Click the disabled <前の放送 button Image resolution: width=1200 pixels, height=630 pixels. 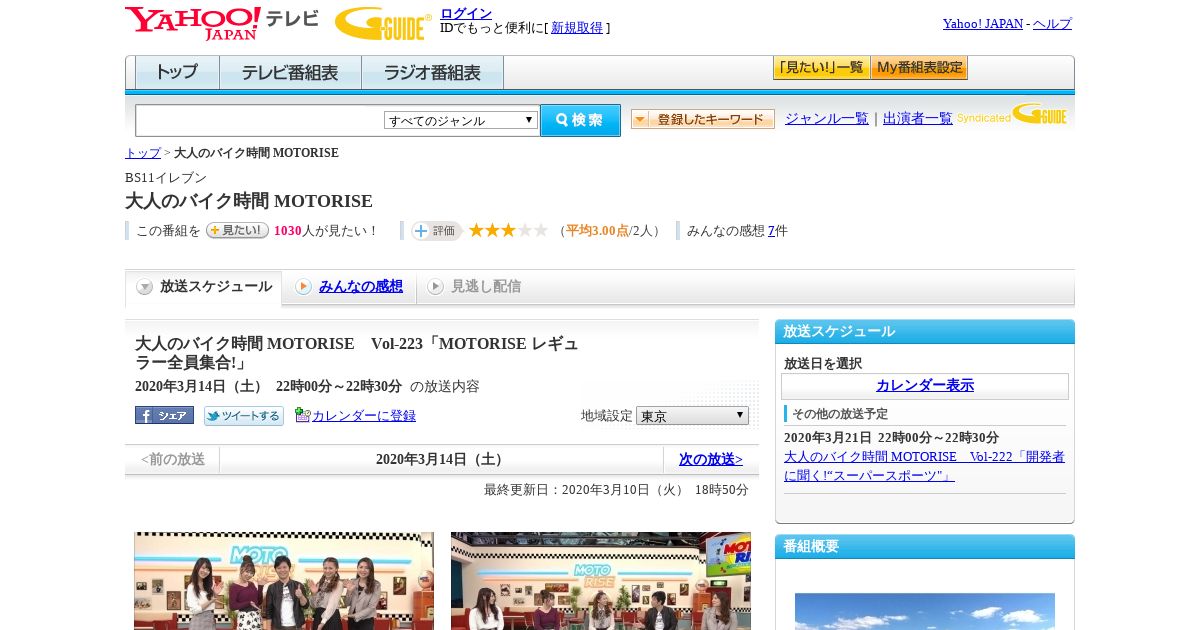173,459
